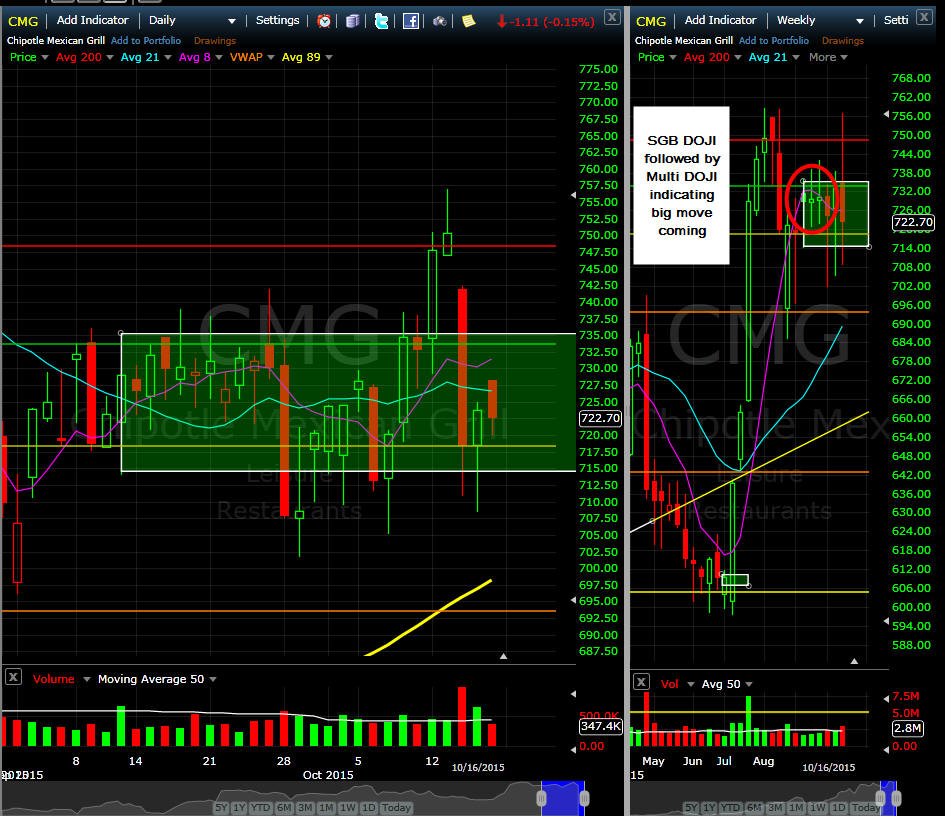Click left range handle in Weekly navigator
This screenshot has width=945, height=816.
[881, 799]
